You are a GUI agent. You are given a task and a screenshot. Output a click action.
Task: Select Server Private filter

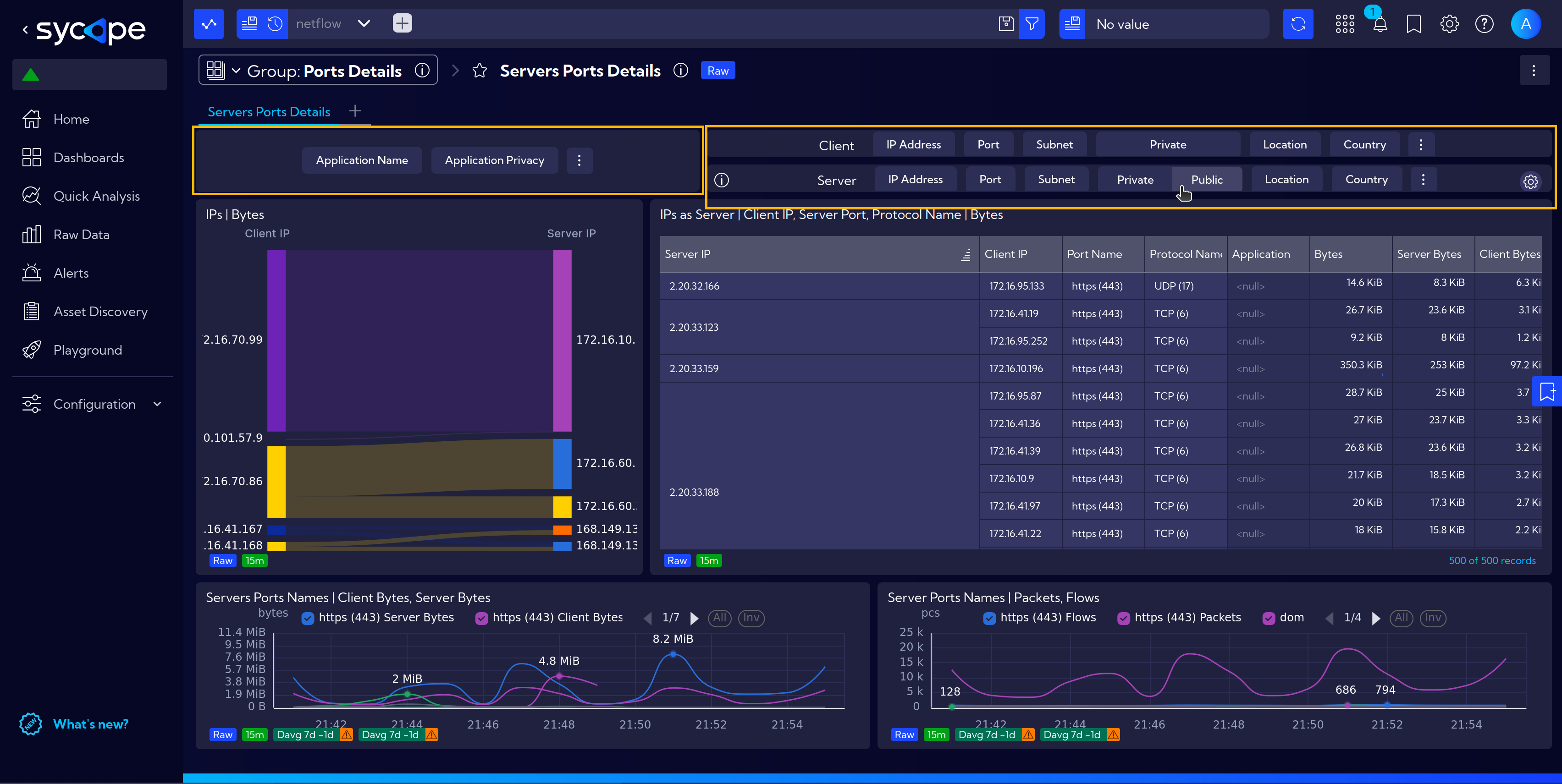pos(1135,180)
